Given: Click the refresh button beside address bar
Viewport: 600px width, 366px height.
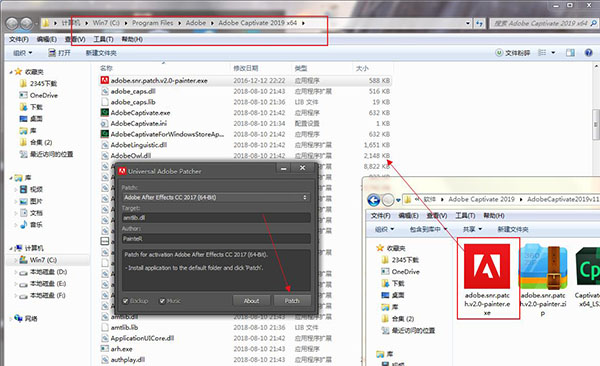Looking at the screenshot, I should point(479,23).
